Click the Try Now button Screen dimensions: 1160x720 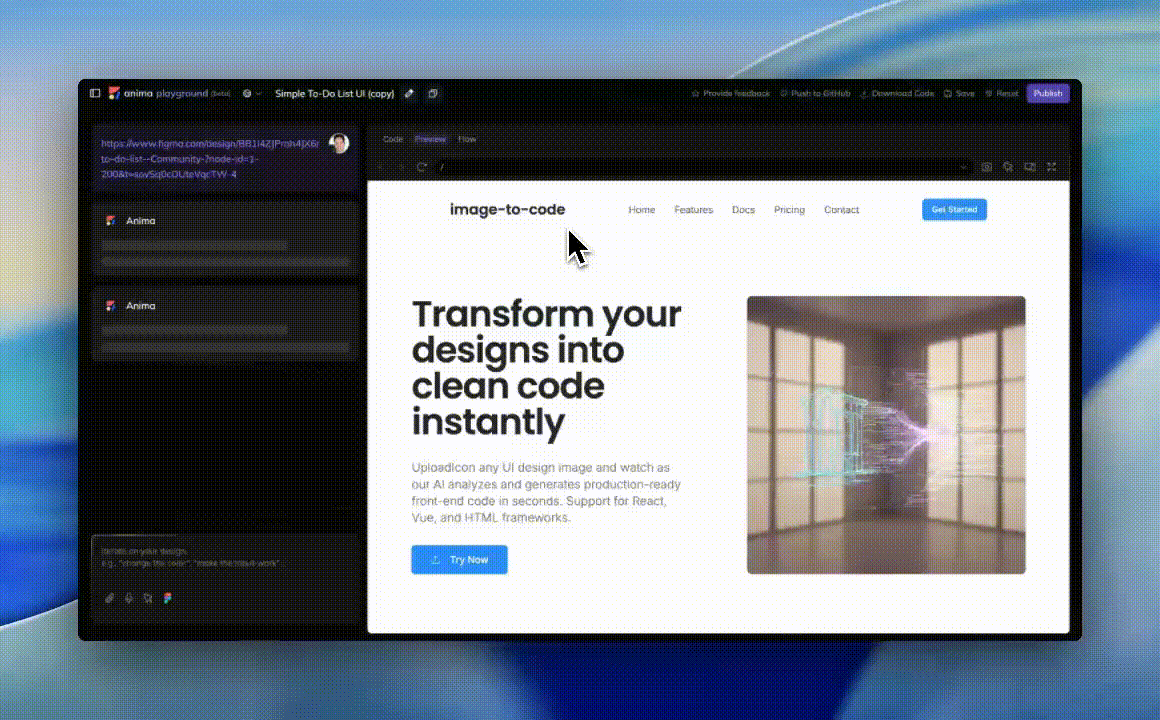[x=459, y=559]
